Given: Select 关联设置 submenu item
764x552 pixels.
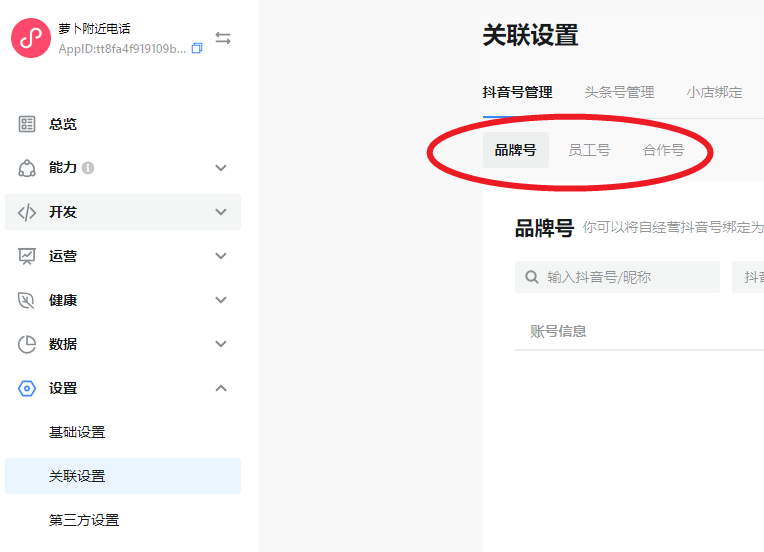Looking at the screenshot, I should pyautogui.click(x=123, y=476).
